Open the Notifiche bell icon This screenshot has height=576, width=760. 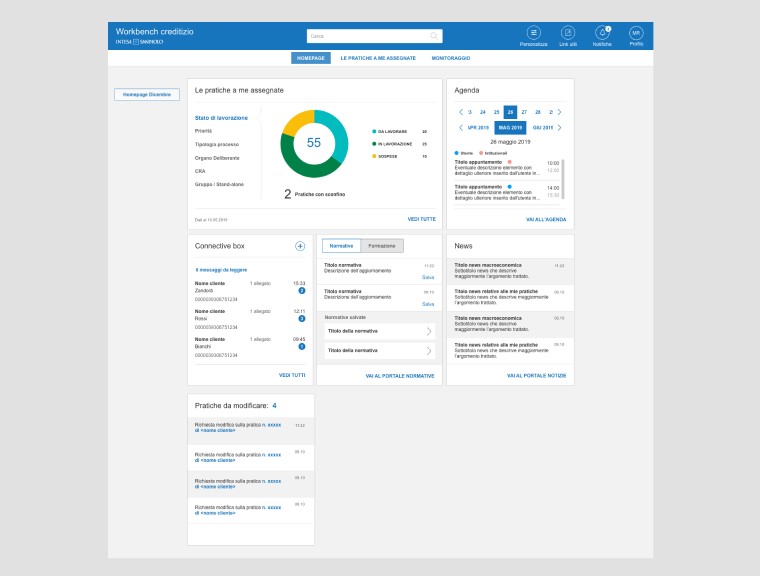[x=602, y=33]
